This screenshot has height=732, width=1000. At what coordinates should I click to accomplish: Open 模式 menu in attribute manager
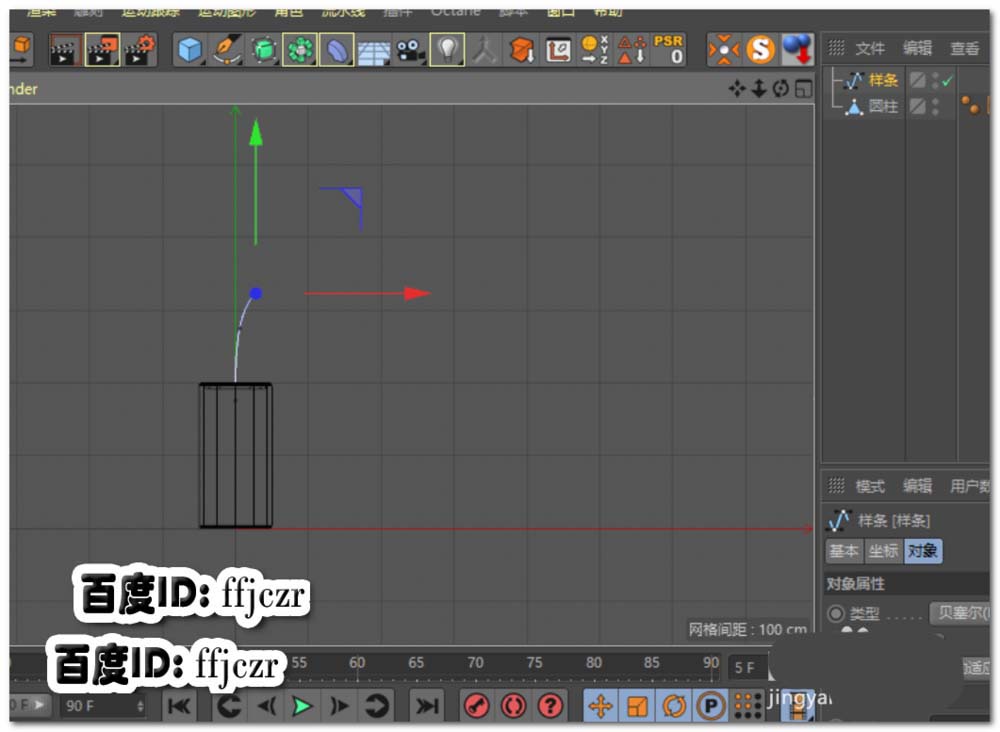870,487
